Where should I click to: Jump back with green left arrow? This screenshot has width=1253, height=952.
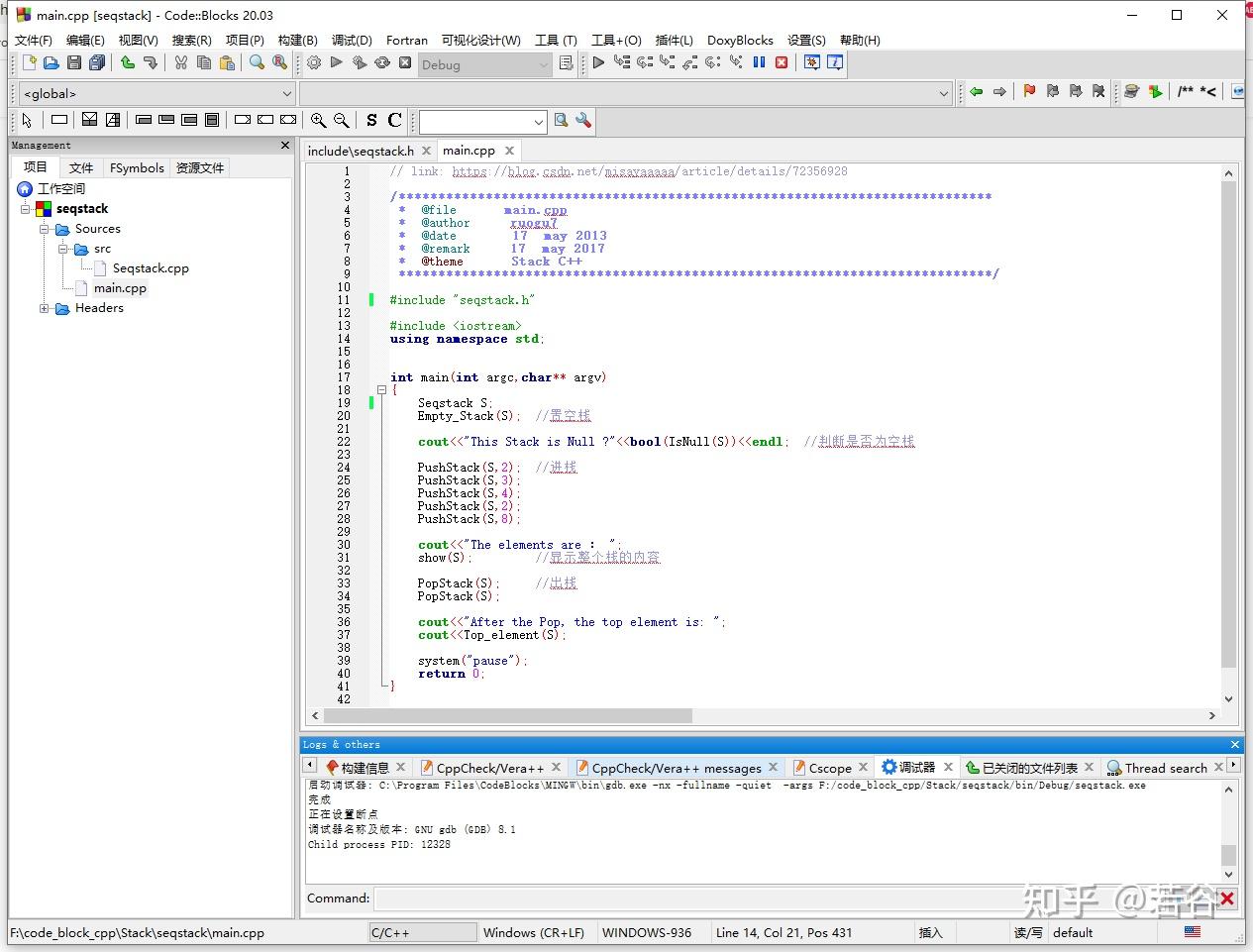tap(977, 92)
